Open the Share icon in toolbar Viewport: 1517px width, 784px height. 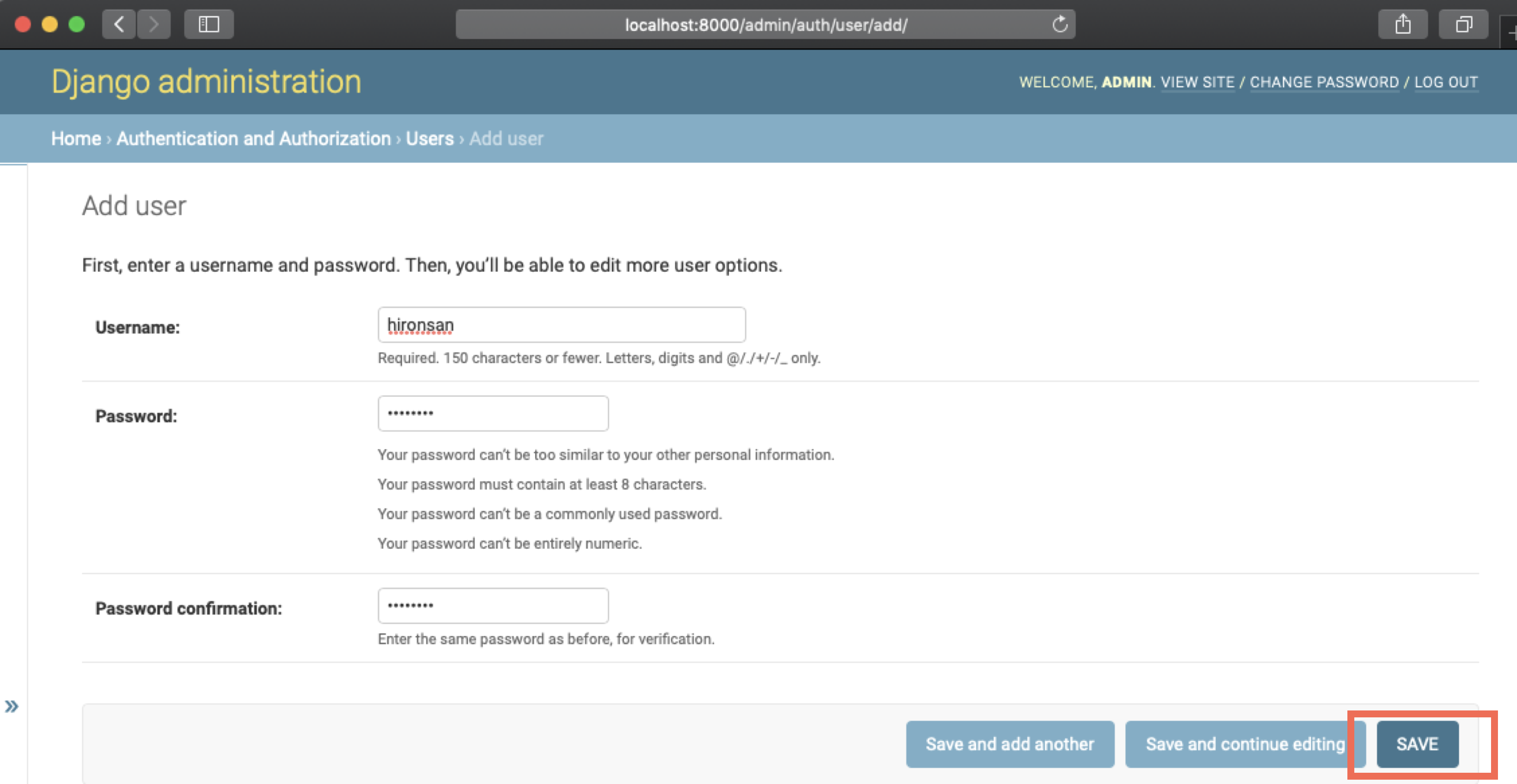(x=1402, y=24)
